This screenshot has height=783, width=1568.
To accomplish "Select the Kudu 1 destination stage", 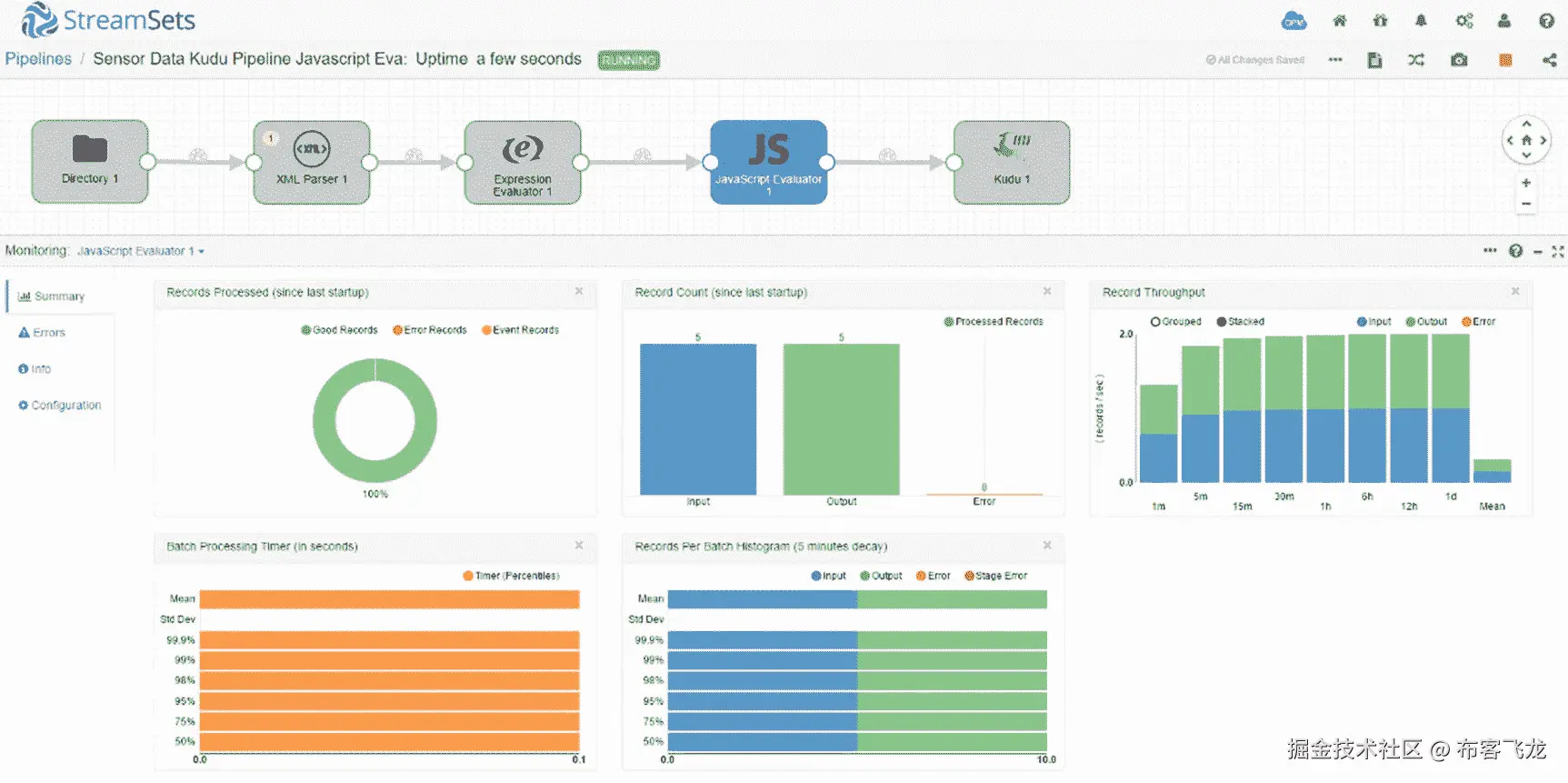I will 1012,162.
